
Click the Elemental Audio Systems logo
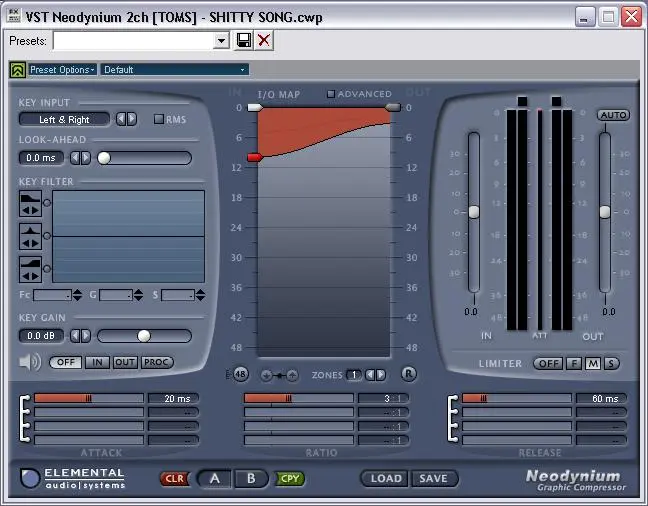coord(72,478)
